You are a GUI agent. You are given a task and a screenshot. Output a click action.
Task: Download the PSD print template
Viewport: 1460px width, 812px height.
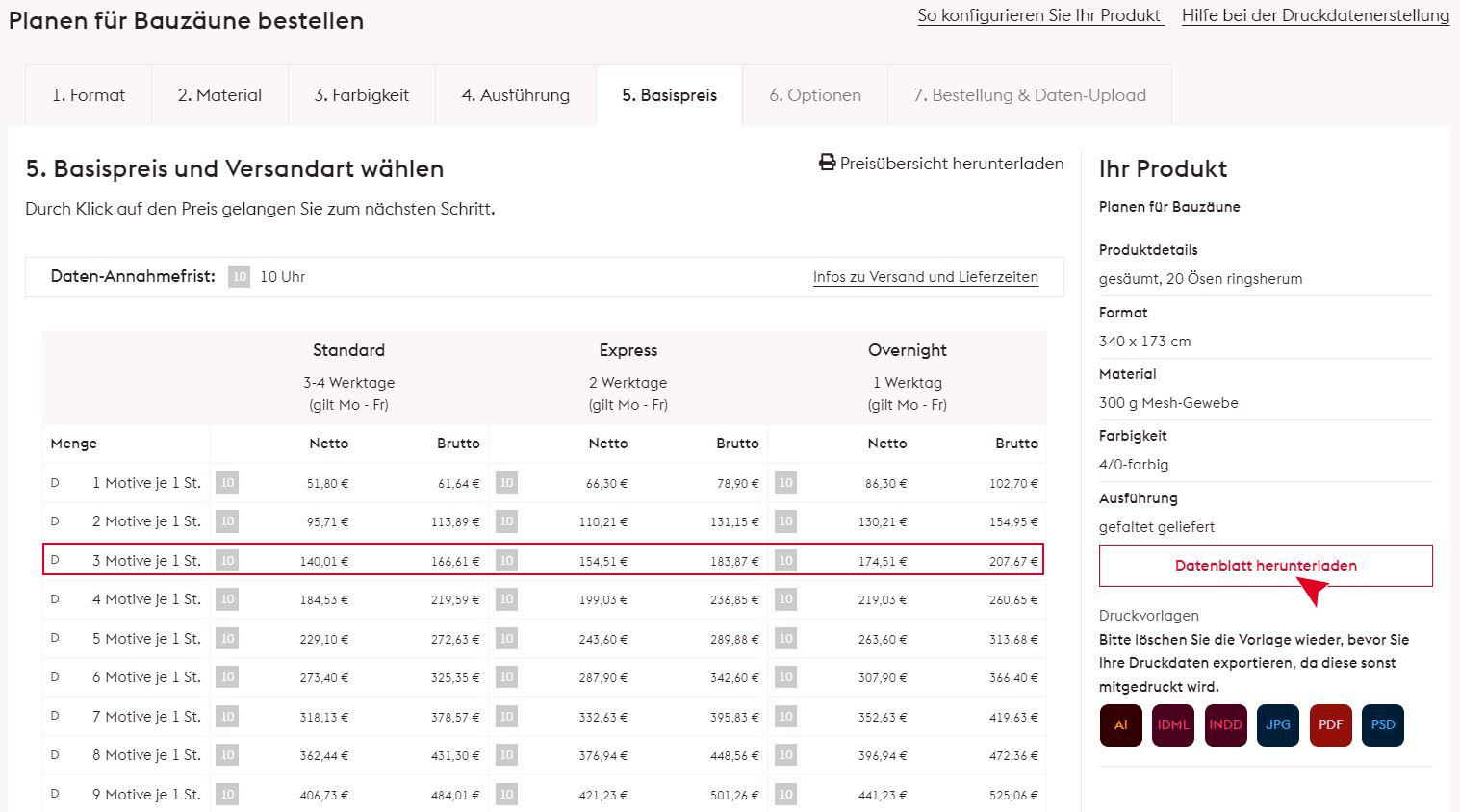click(x=1383, y=725)
